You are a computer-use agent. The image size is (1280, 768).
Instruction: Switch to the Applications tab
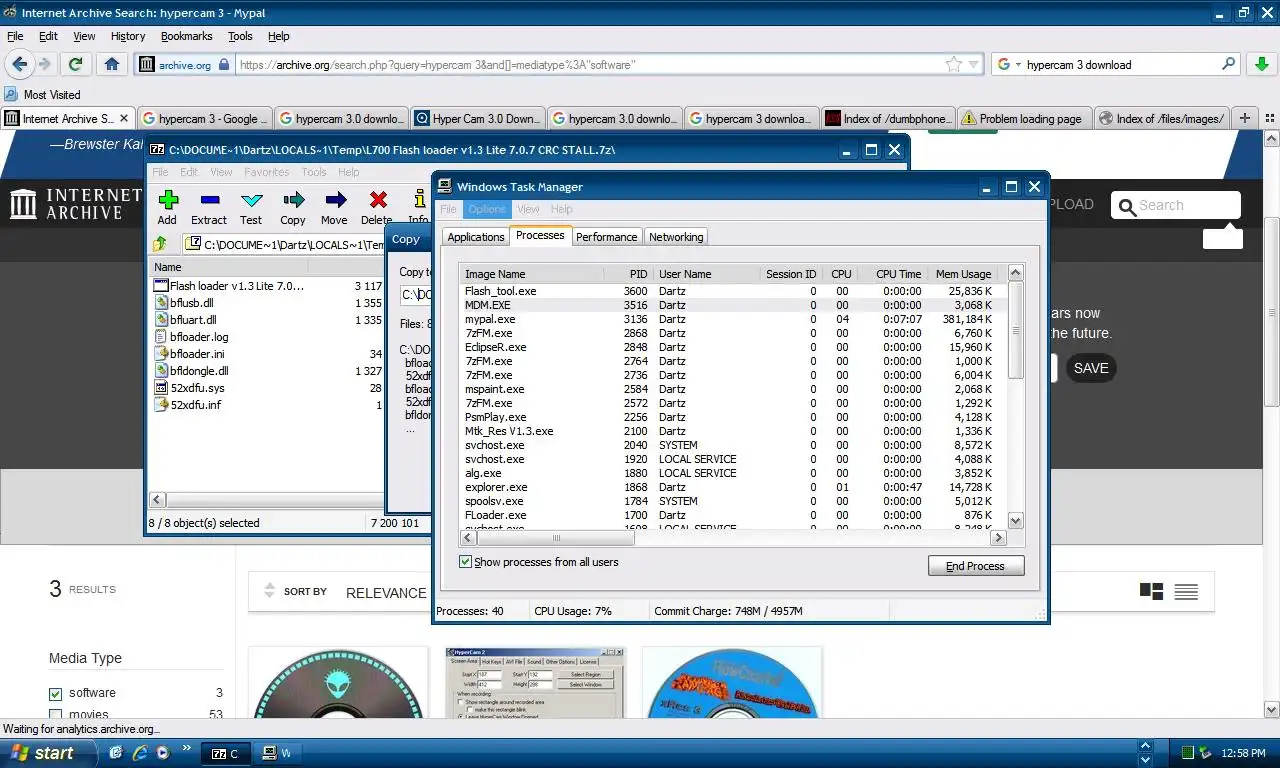475,237
